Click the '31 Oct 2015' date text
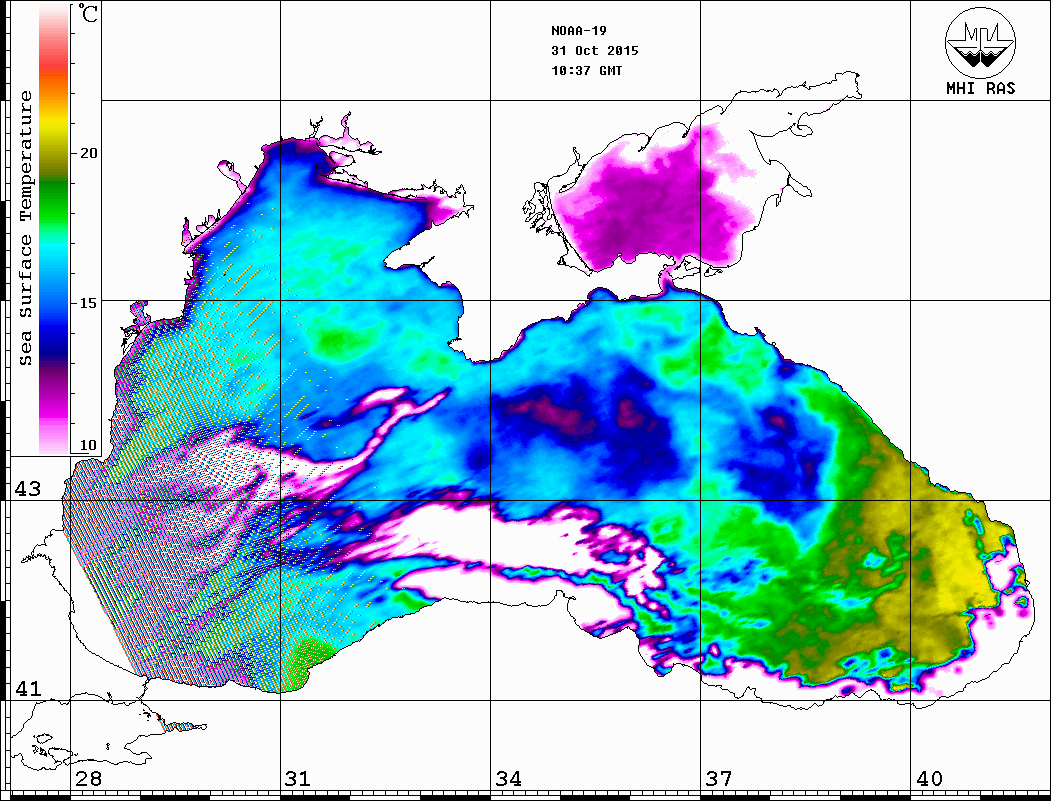Screen dimensions: 1051x801 click(x=595, y=51)
